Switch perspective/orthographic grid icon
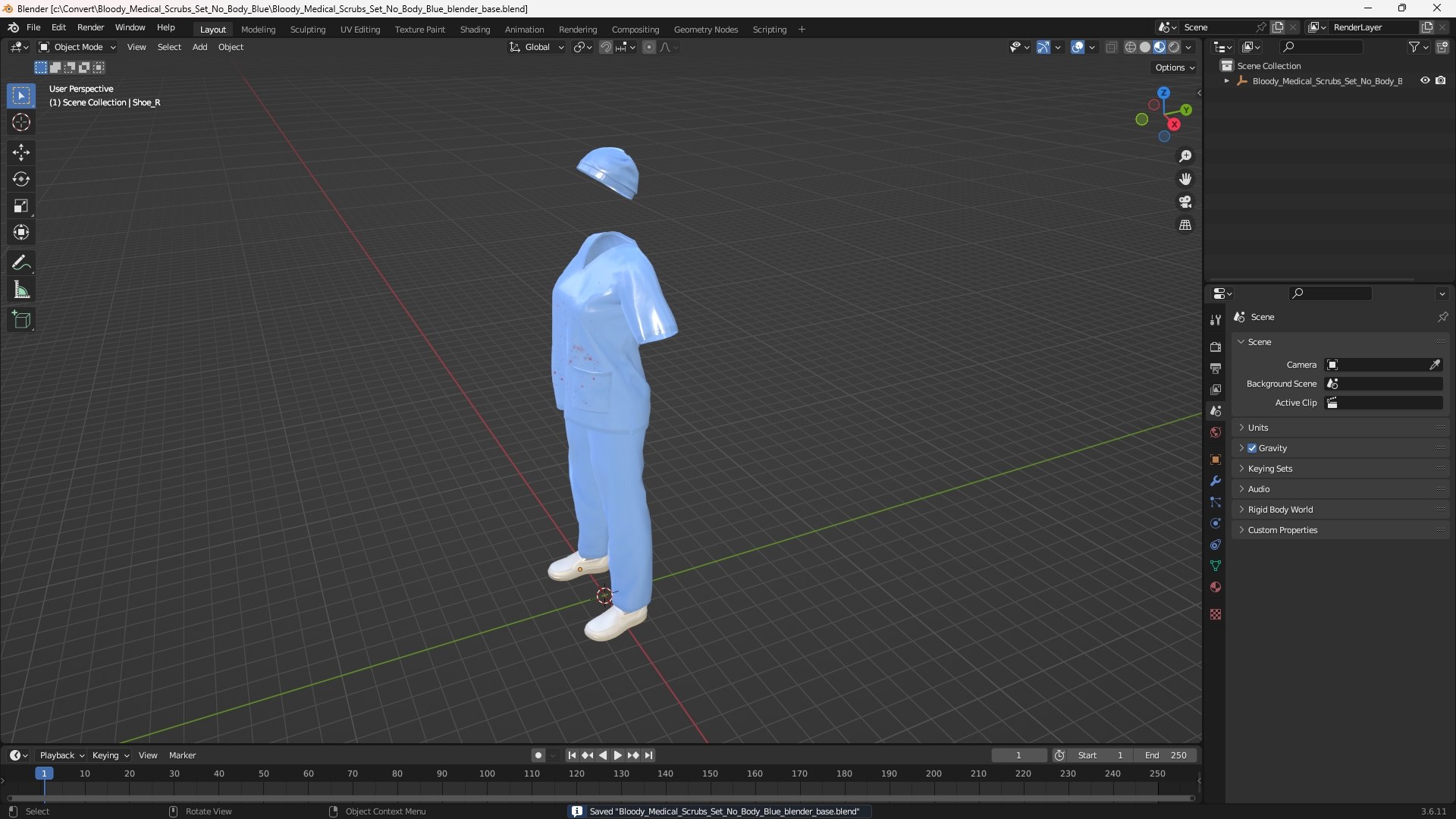Image resolution: width=1456 pixels, height=819 pixels. tap(1185, 225)
